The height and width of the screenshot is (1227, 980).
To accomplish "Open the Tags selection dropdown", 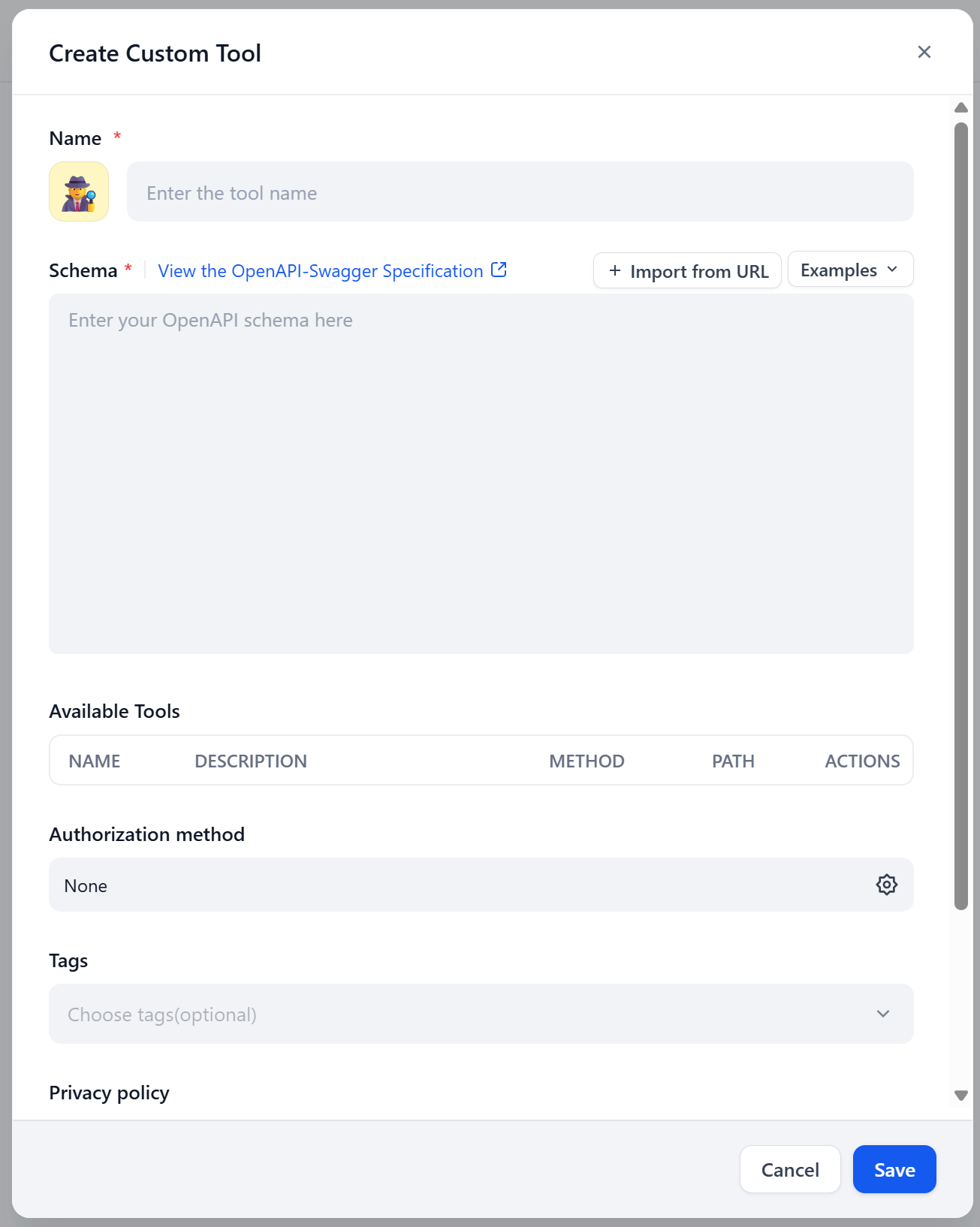I will click(481, 1014).
